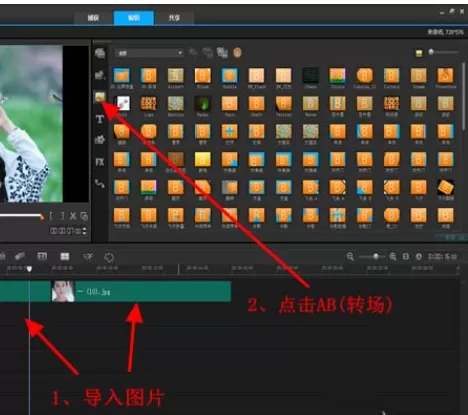The image size is (468, 415).
Task: Click the bright white grid timeline toolbar icon
Action: point(65,256)
